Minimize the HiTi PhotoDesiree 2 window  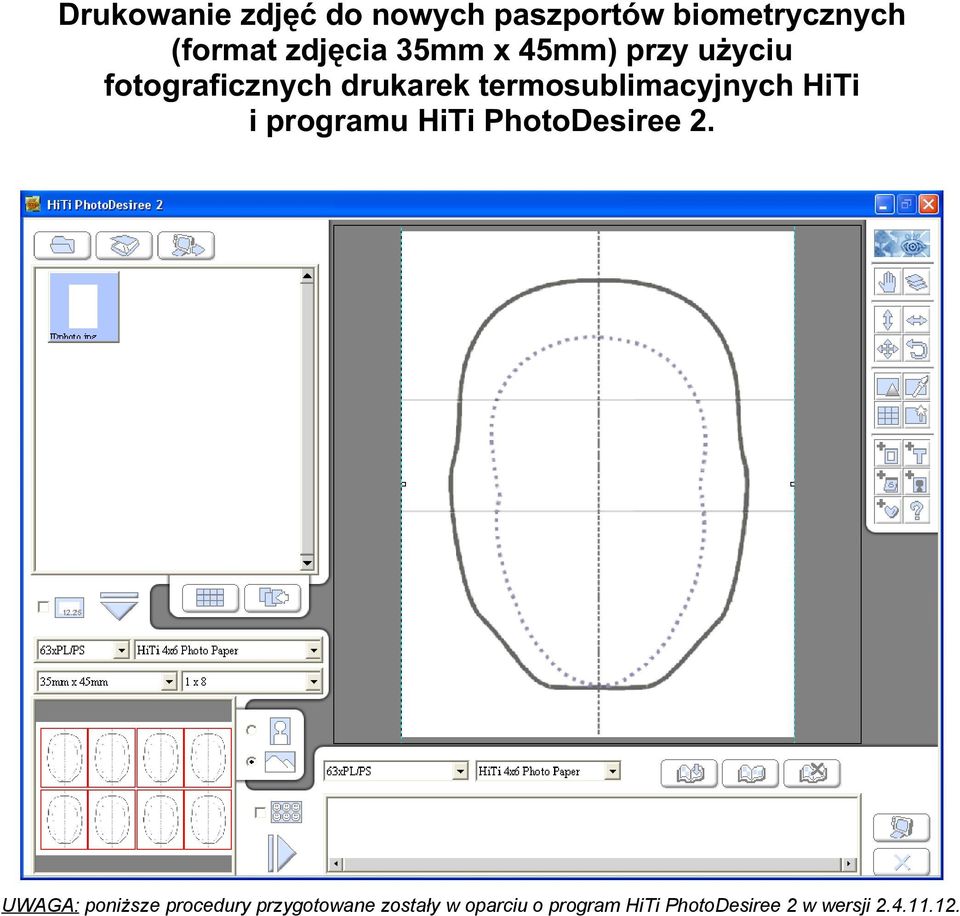tap(884, 205)
